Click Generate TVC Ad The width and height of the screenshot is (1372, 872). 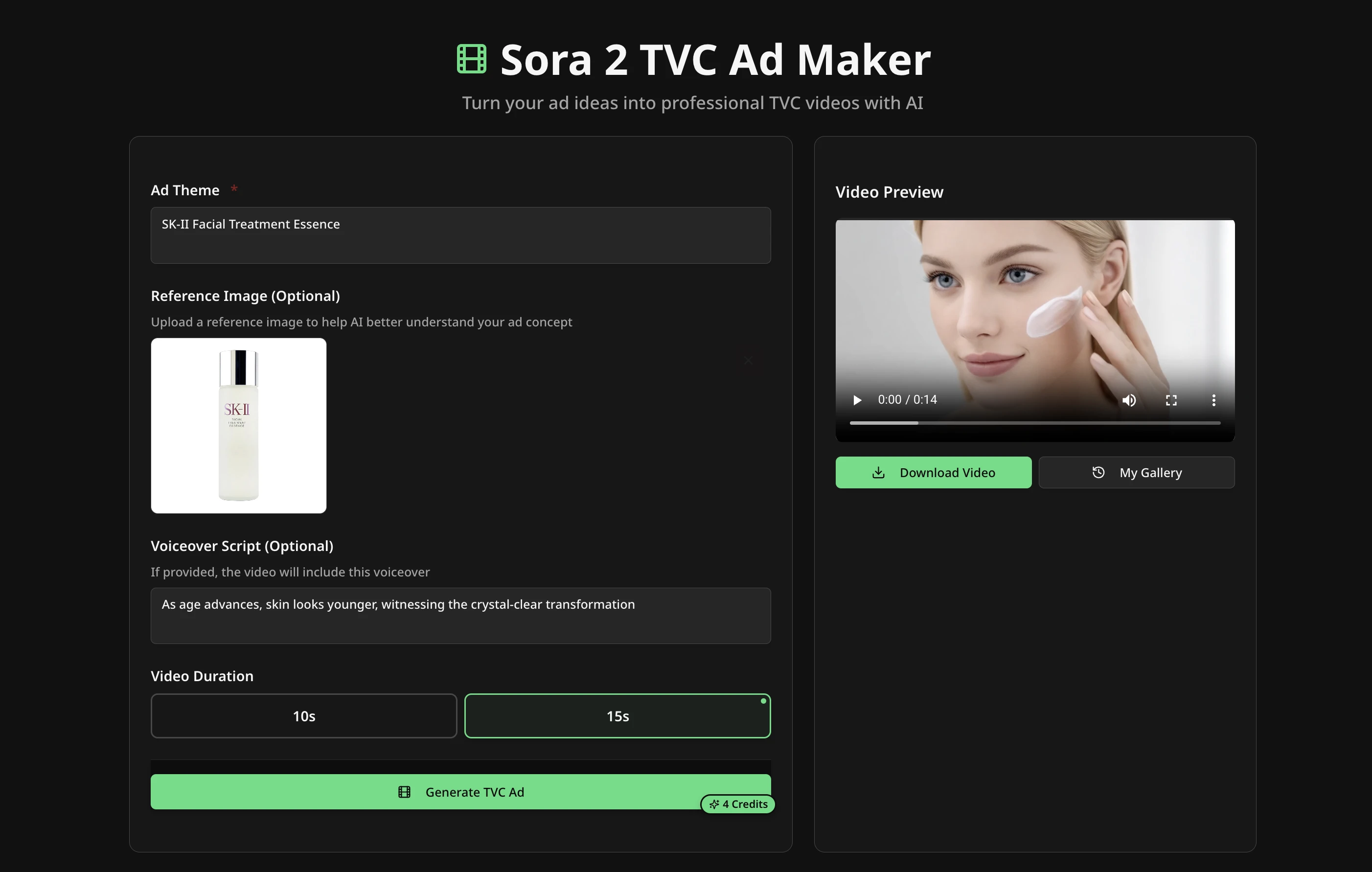click(460, 792)
